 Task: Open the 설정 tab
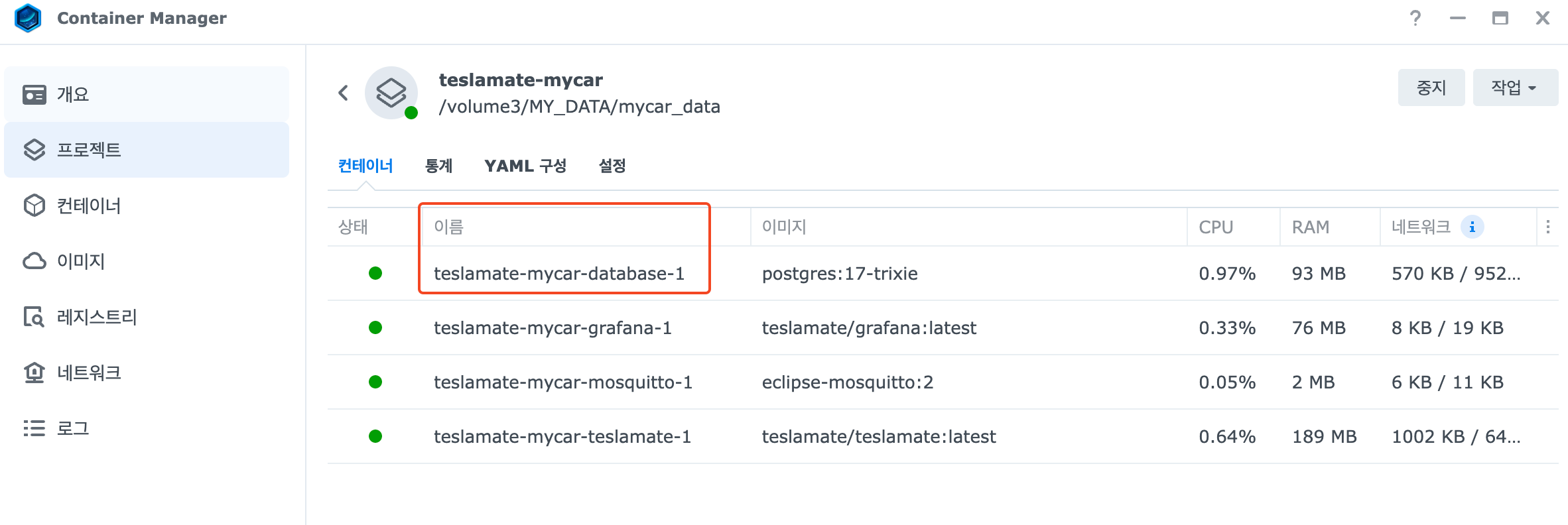click(x=612, y=166)
